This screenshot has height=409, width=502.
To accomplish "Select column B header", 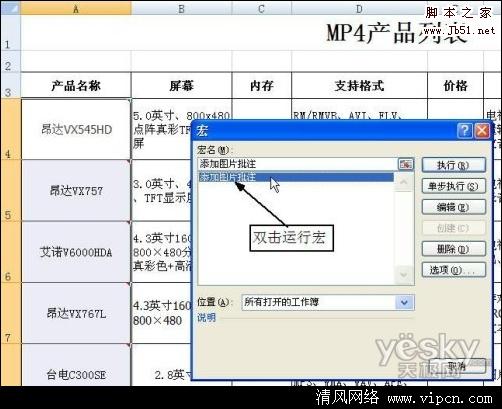I will pyautogui.click(x=181, y=9).
